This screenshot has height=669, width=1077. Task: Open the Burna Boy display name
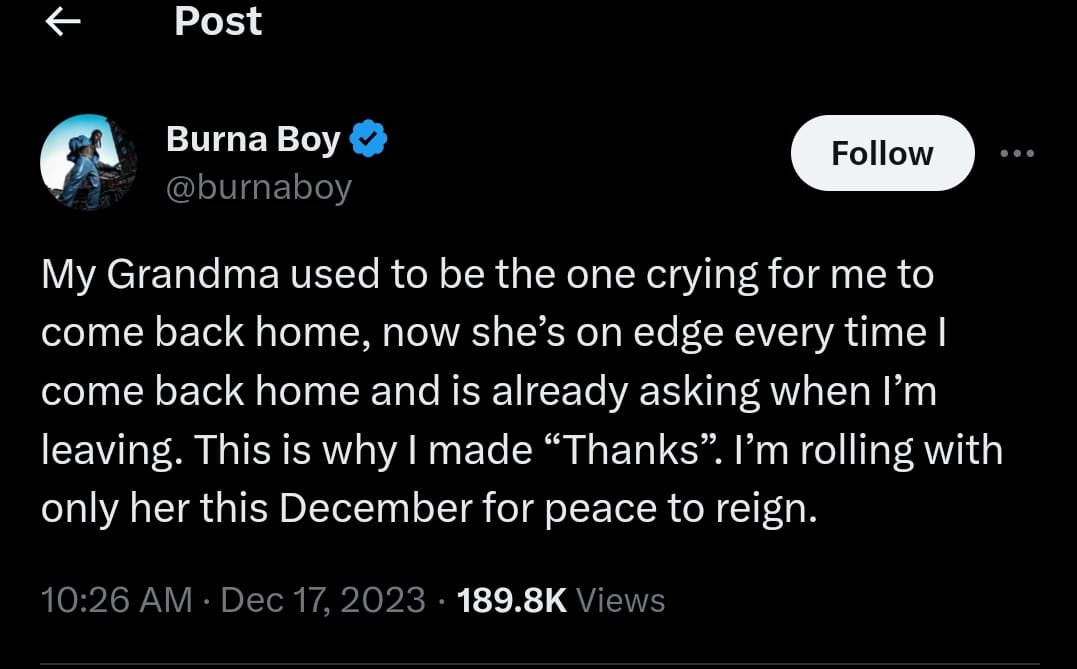tap(253, 139)
